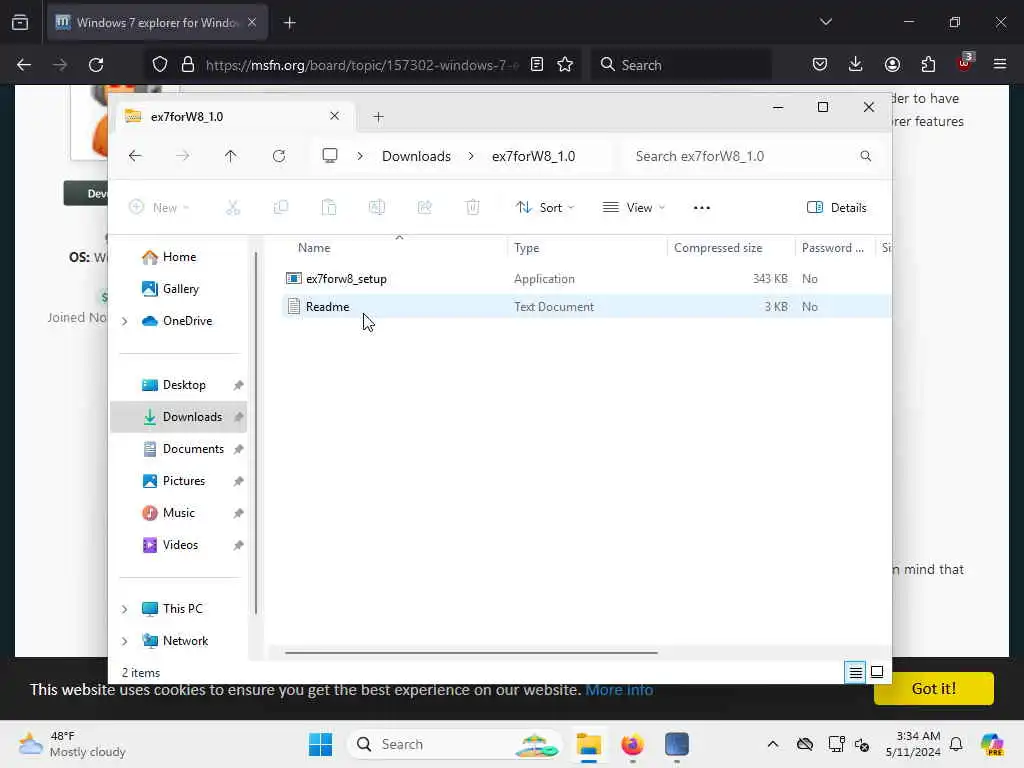Open the New dropdown menu
1024x768 pixels.
pyautogui.click(x=159, y=208)
